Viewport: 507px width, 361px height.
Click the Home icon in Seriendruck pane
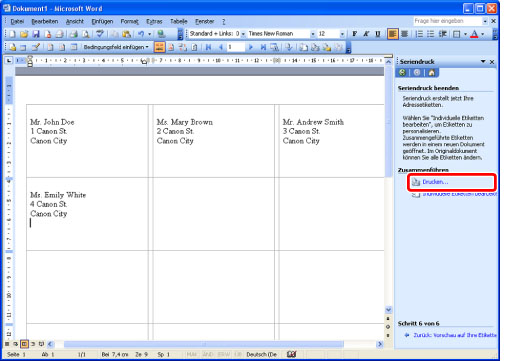pos(432,72)
